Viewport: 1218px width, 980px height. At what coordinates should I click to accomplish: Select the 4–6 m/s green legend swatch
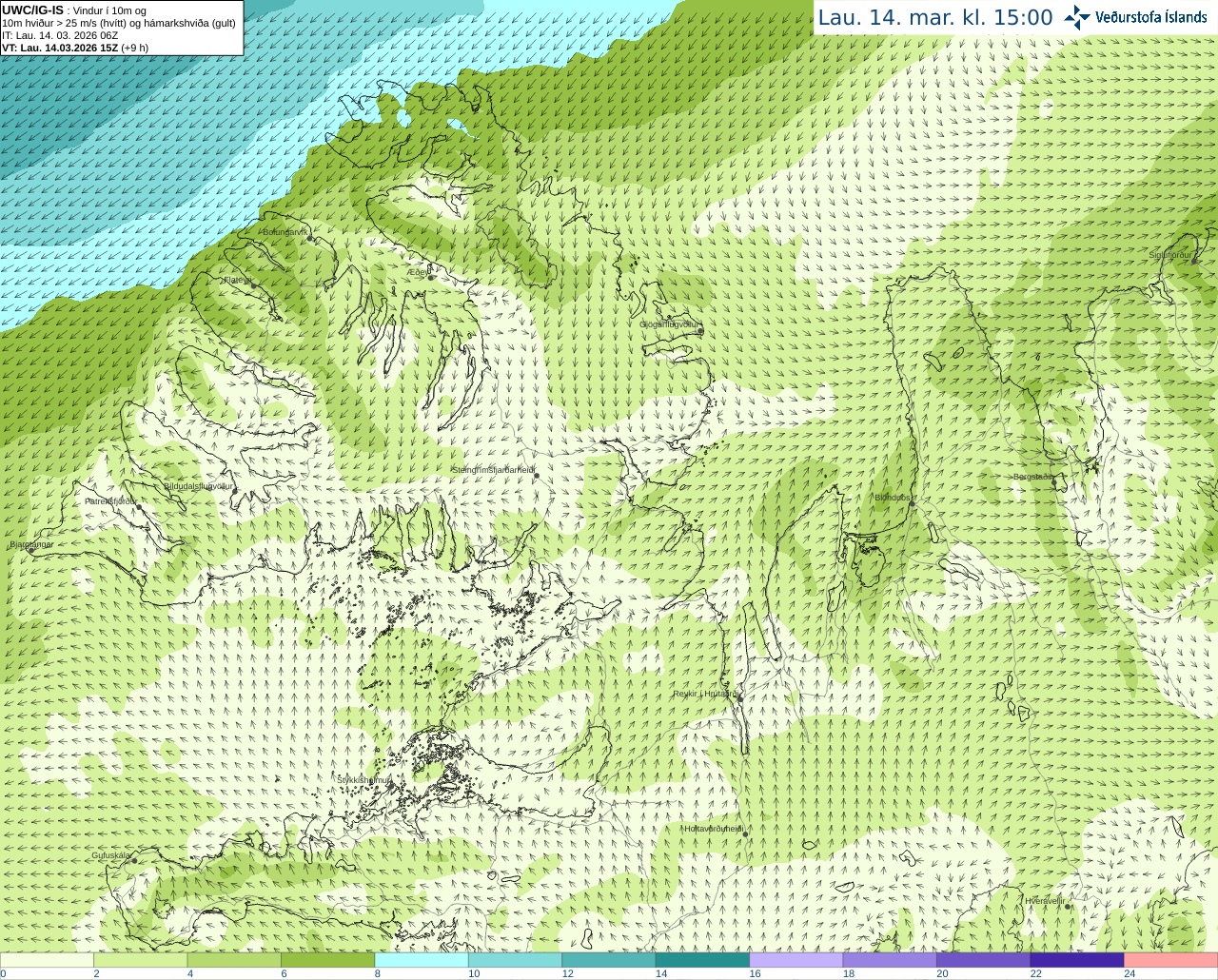(234, 960)
